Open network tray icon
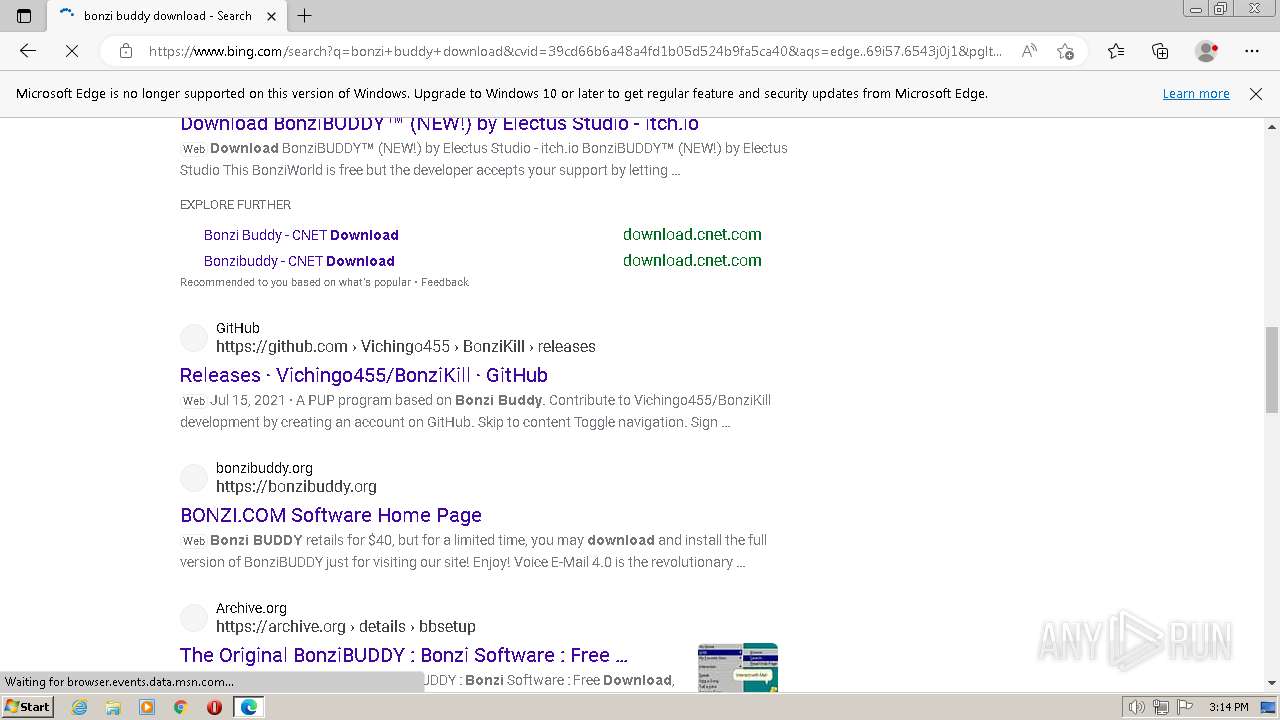 (x=1161, y=707)
